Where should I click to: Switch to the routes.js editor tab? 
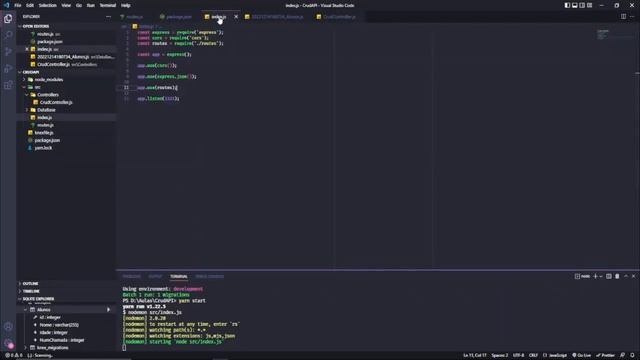(134, 17)
